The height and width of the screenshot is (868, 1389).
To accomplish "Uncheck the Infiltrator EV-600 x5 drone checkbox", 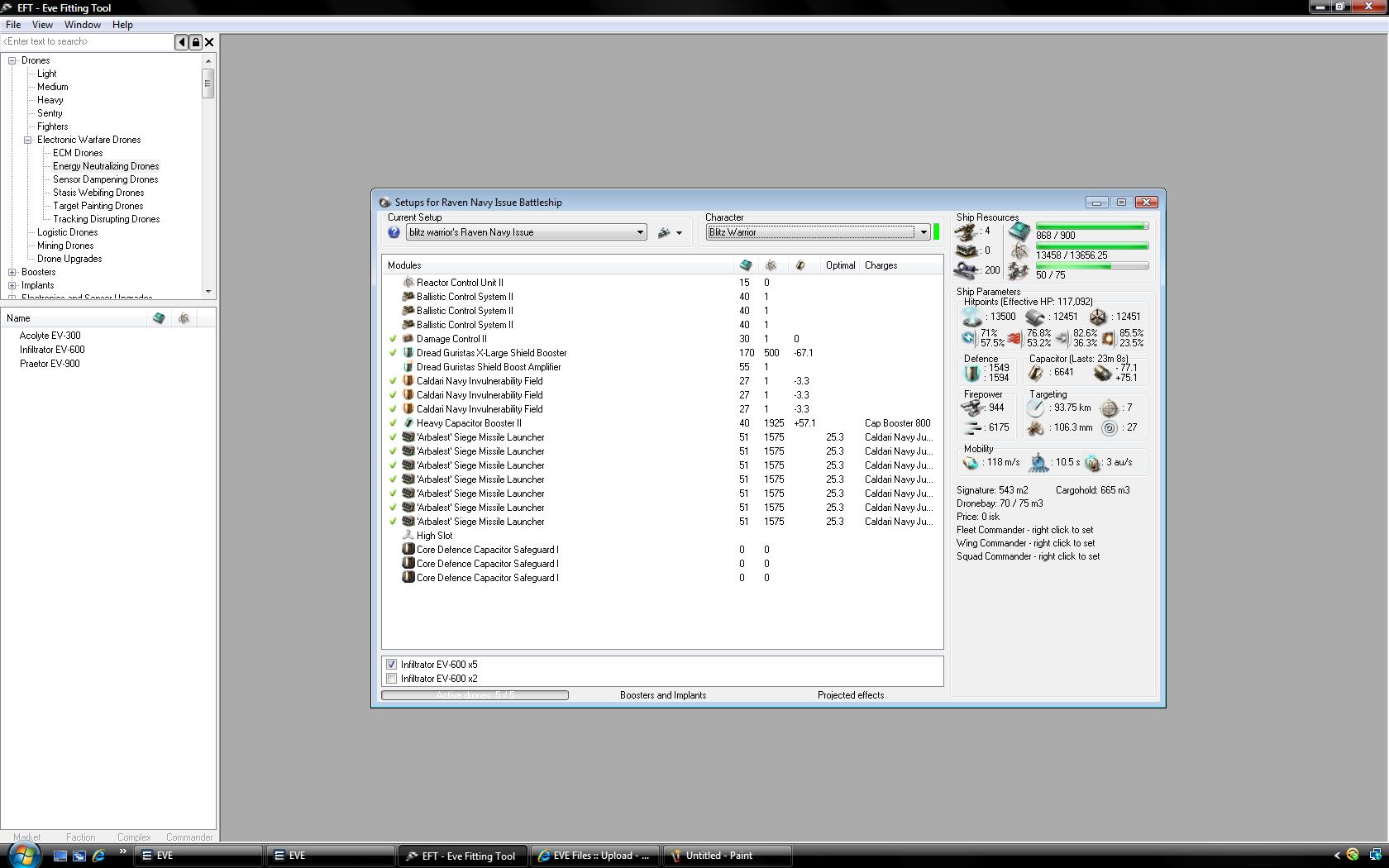I will [392, 665].
